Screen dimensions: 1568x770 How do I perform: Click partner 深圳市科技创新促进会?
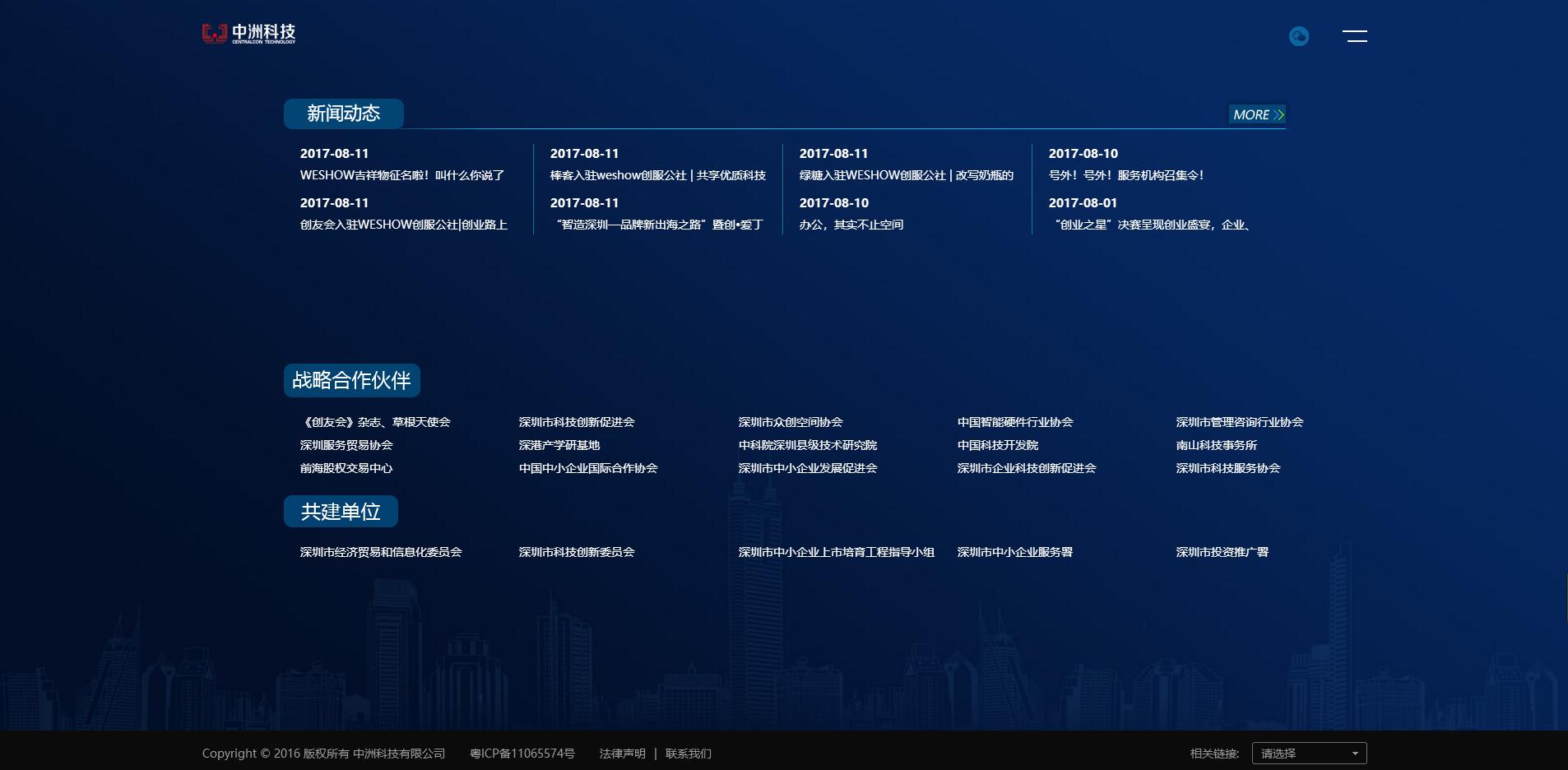[x=576, y=422]
